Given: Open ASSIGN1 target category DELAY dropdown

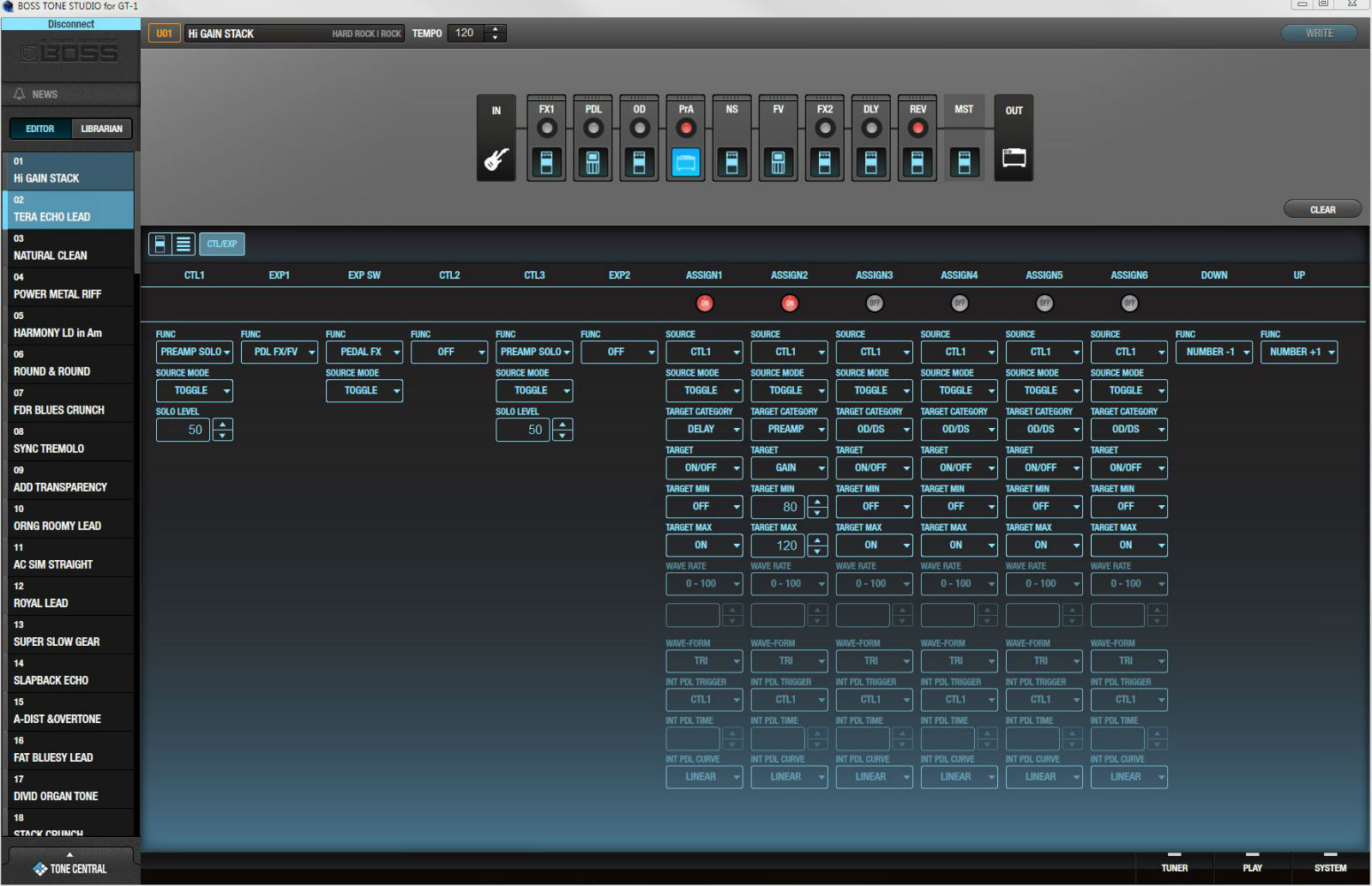Looking at the screenshot, I should coord(704,429).
